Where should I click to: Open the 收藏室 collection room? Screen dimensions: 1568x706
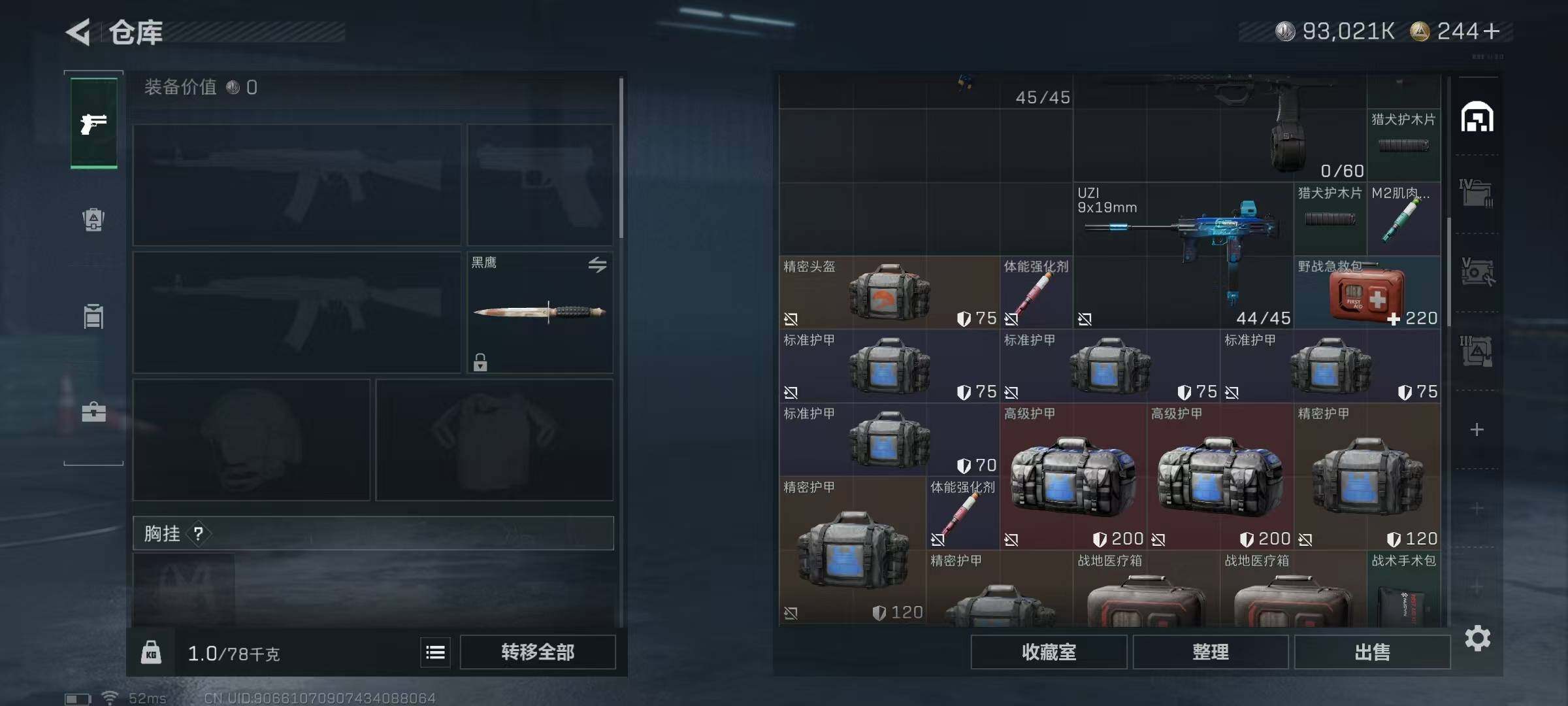(x=1049, y=652)
